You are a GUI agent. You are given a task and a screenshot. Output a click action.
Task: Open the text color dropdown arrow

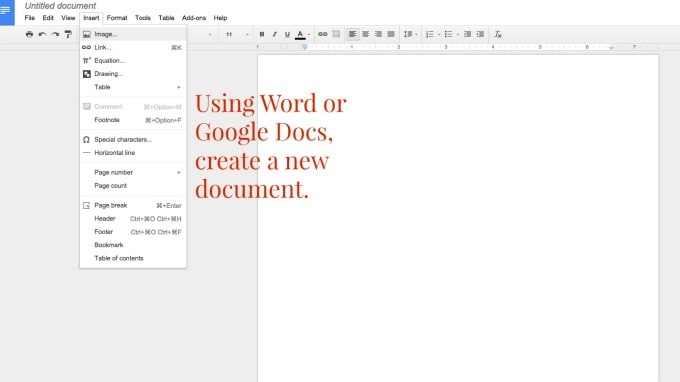[309, 34]
